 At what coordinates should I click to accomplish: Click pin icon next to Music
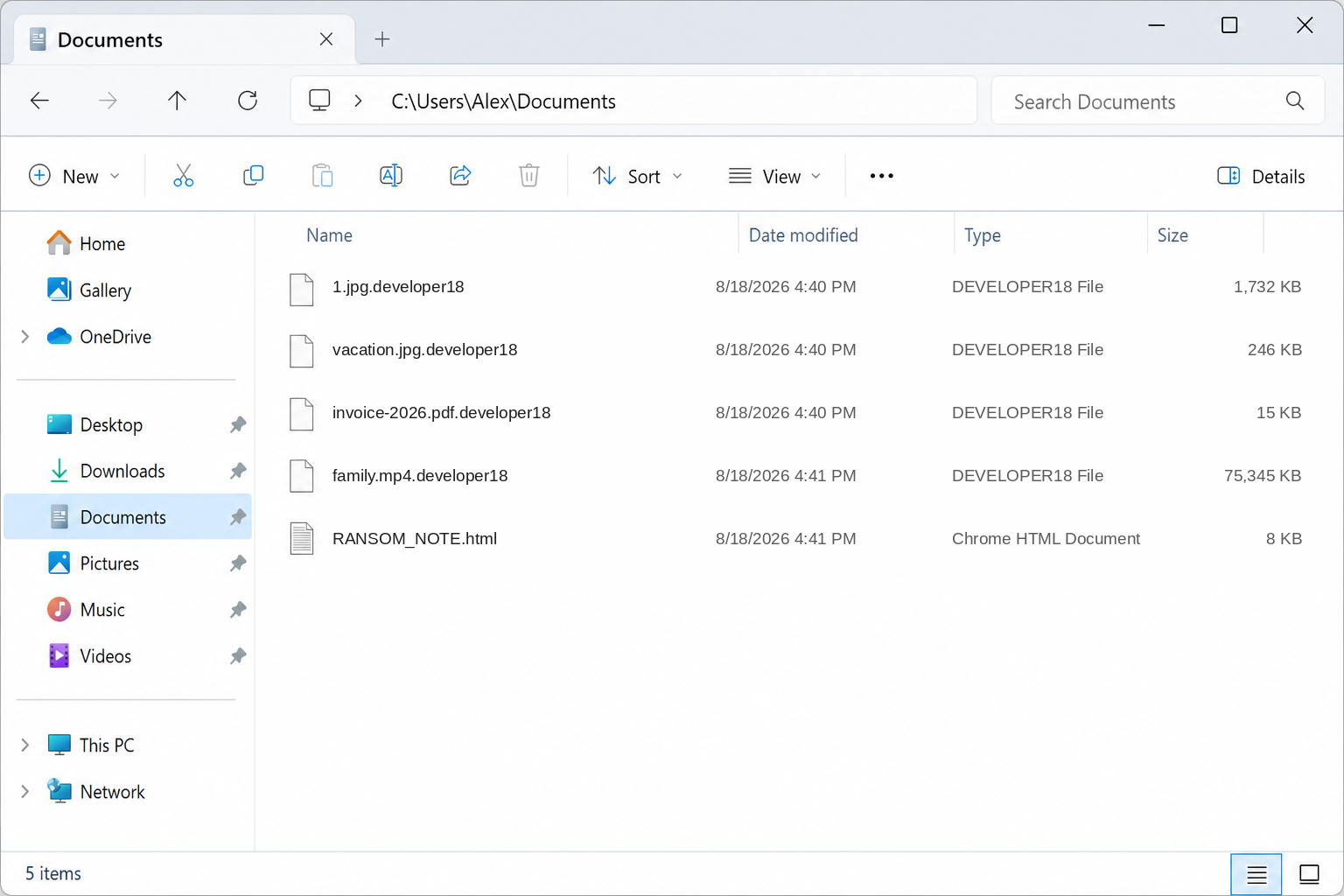tap(238, 610)
